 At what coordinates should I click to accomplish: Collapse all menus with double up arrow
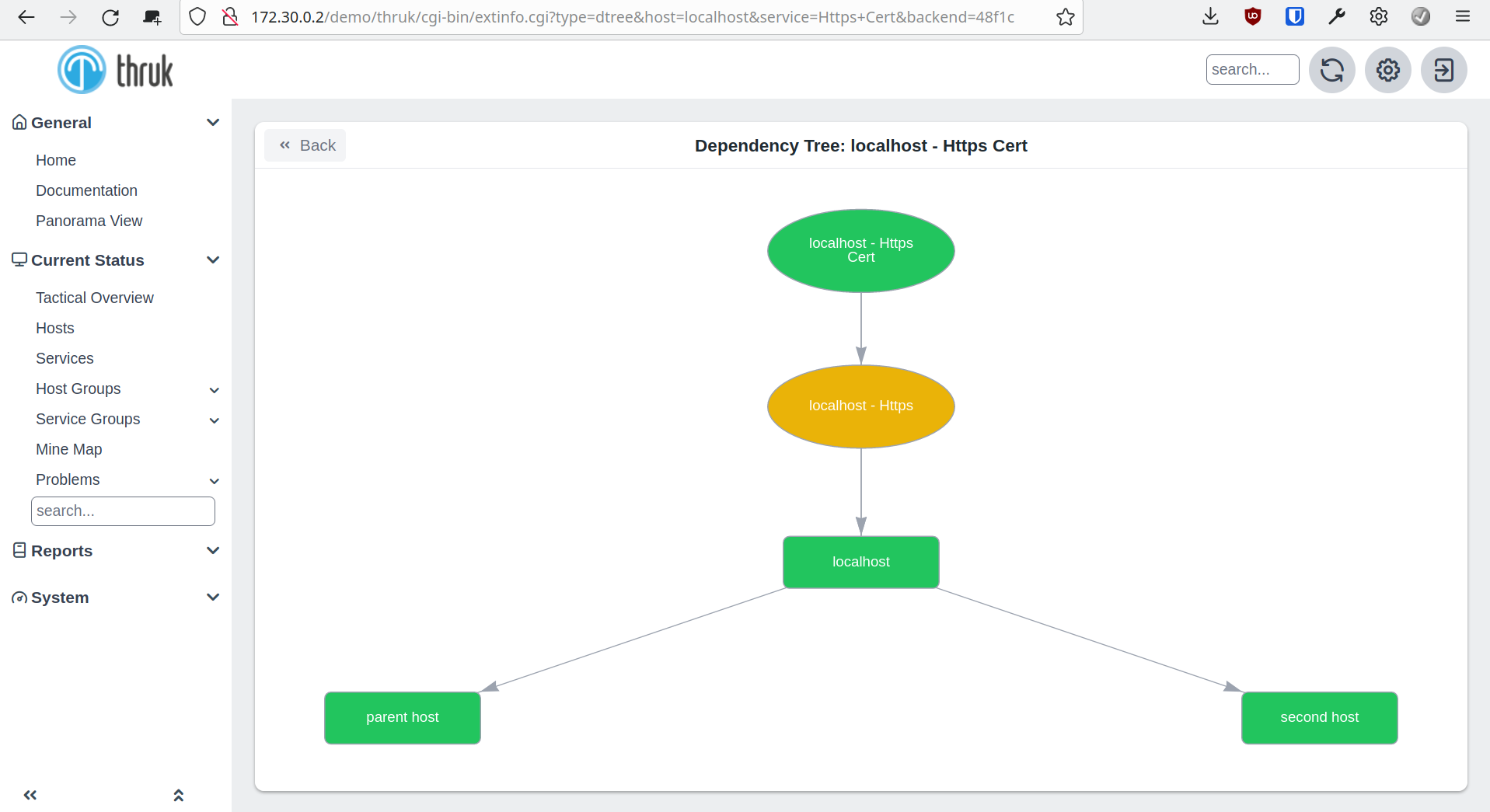tap(179, 795)
